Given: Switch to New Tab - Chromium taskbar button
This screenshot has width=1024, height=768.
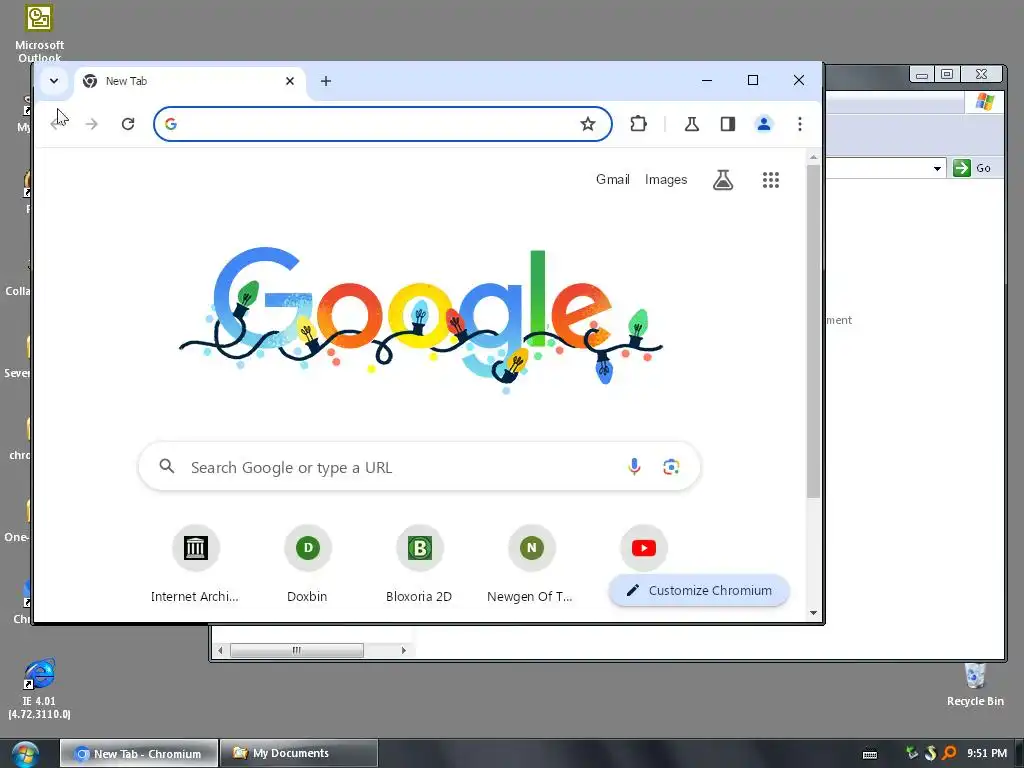Looking at the screenshot, I should click(x=139, y=754).
